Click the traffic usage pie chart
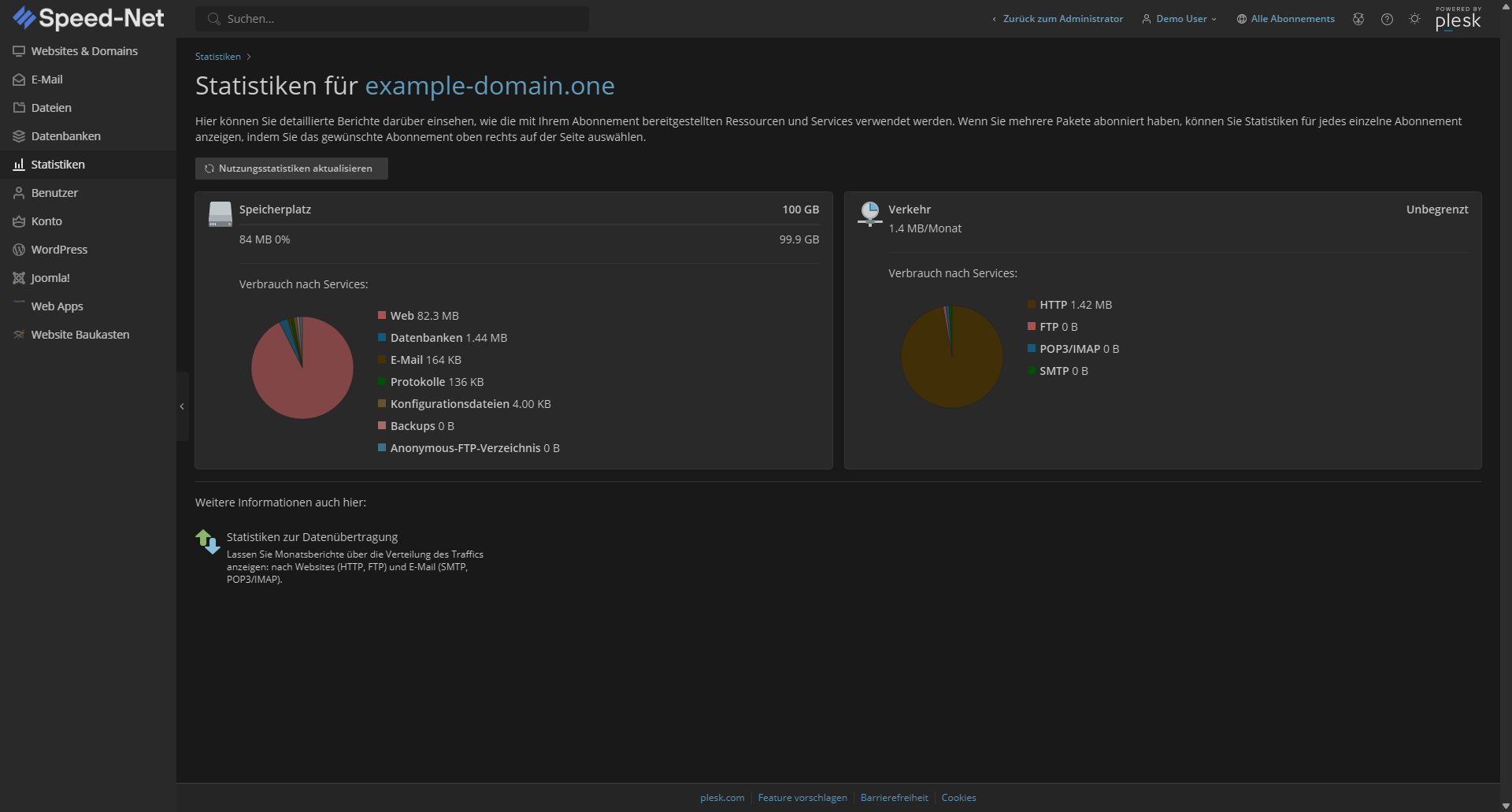The image size is (1512, 812). point(952,357)
